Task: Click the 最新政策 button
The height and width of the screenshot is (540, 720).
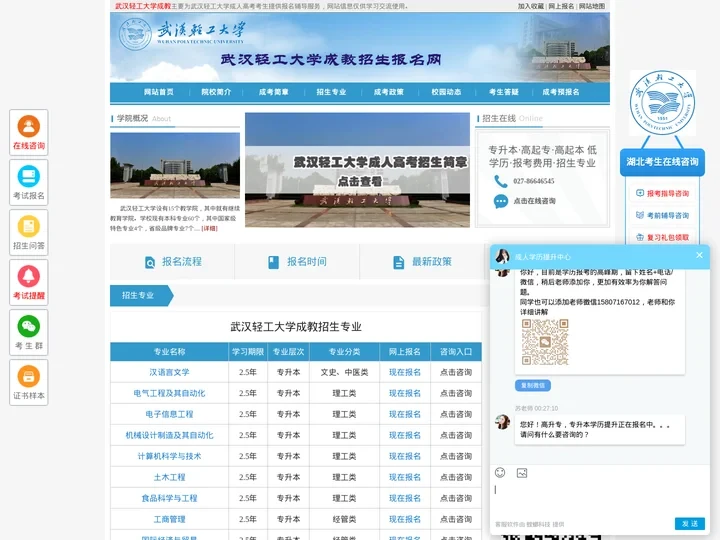Action: pos(422,262)
